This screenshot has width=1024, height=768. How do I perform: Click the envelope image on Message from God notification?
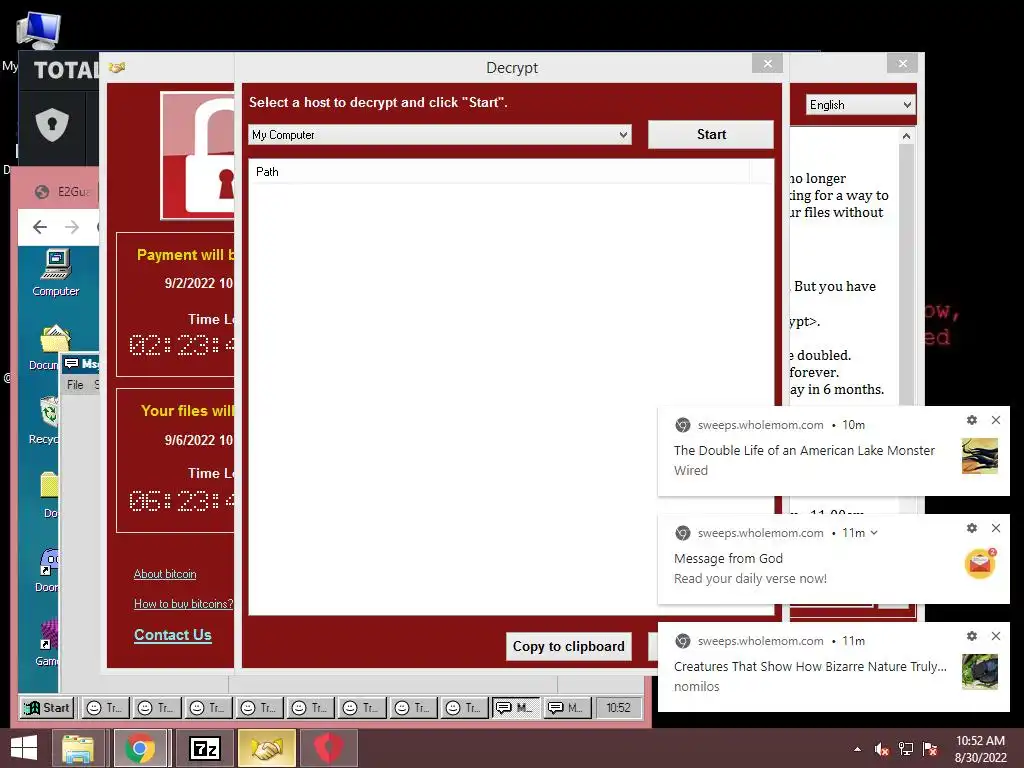pyautogui.click(x=980, y=564)
